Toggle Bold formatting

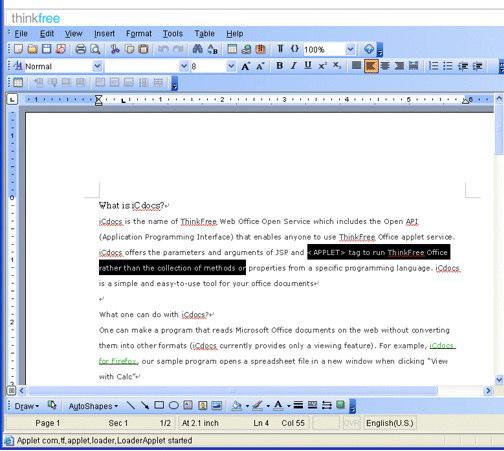tap(279, 66)
